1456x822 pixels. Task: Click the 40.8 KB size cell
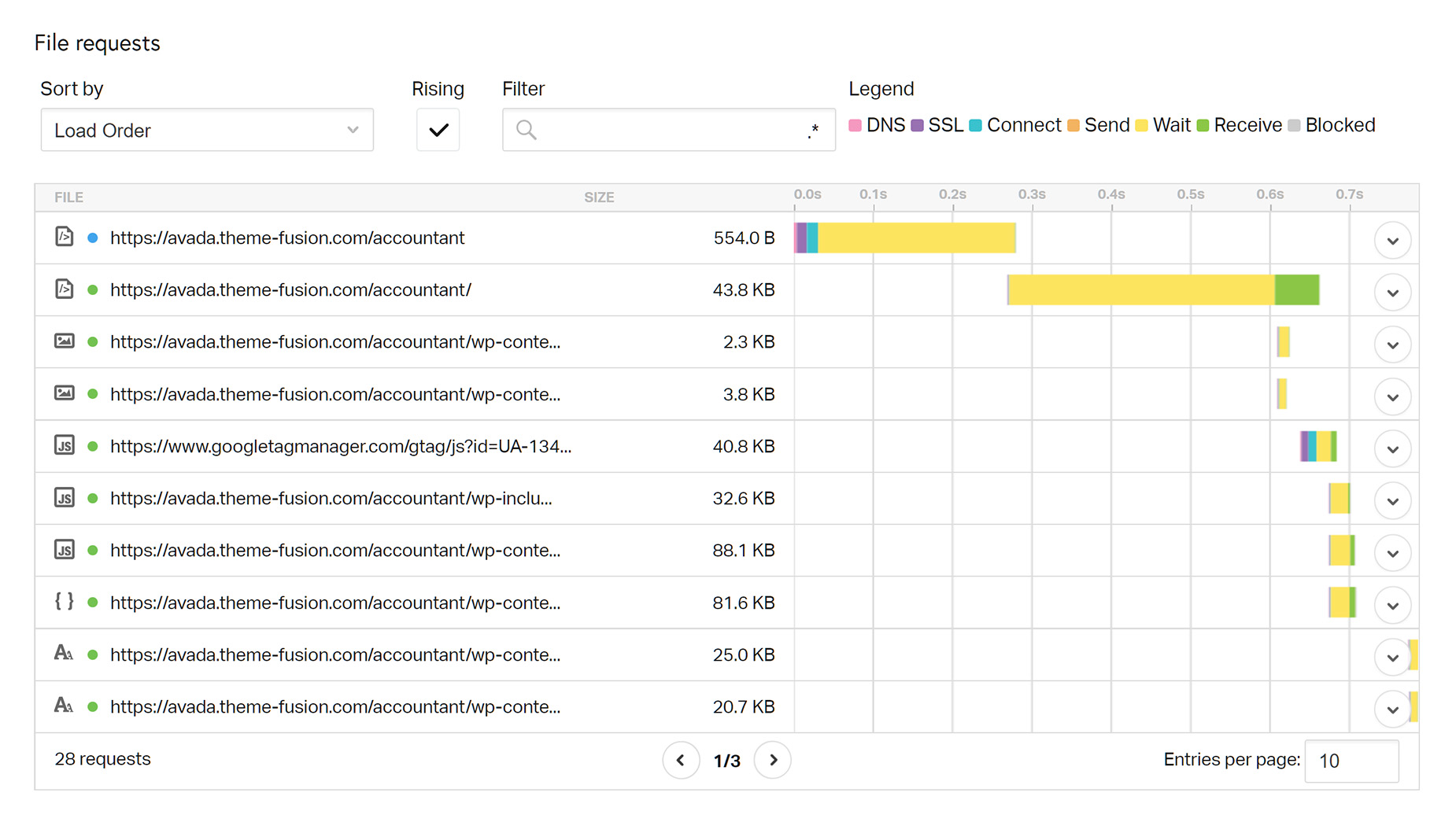click(x=744, y=446)
